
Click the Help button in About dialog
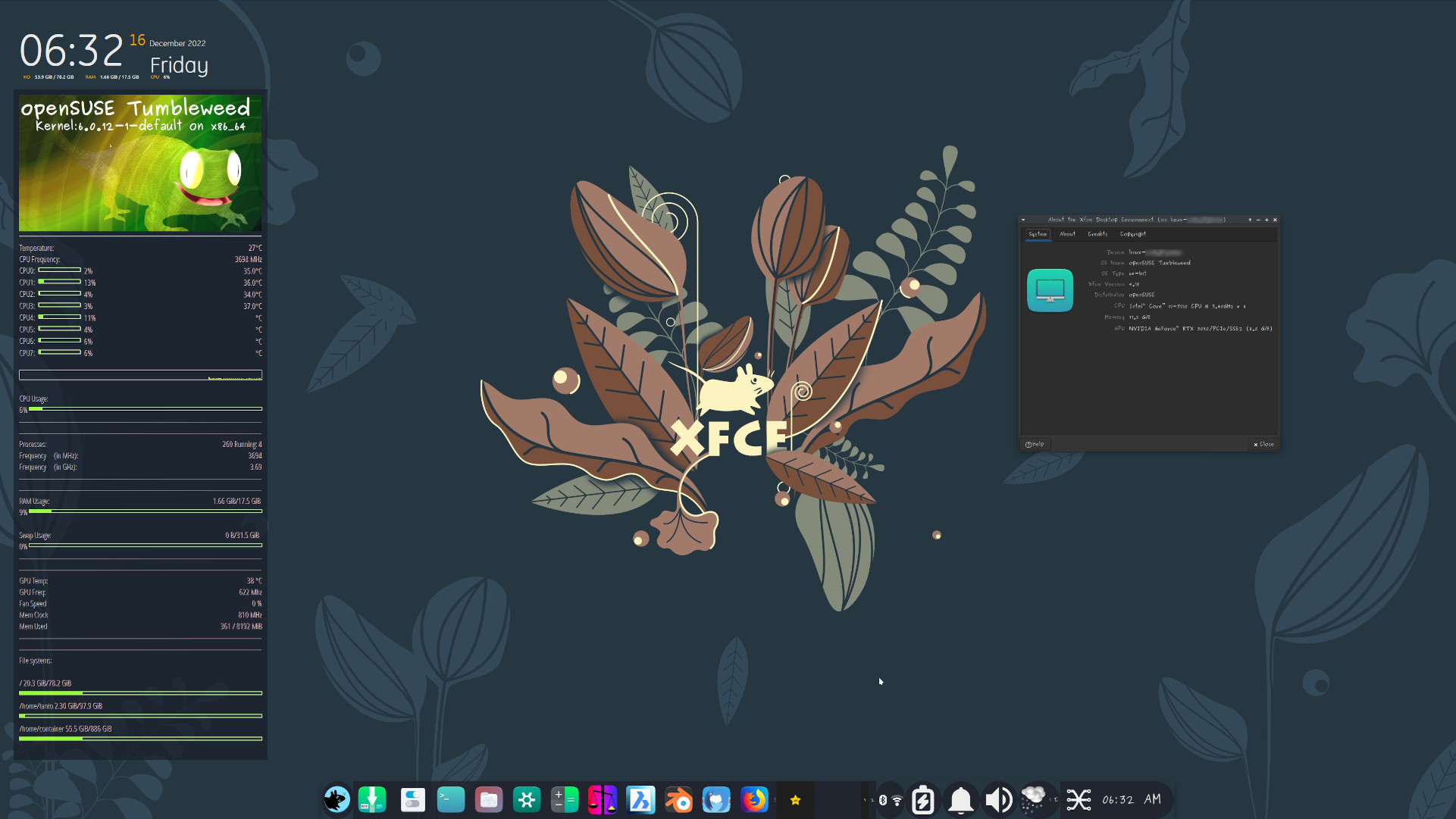click(x=1035, y=445)
